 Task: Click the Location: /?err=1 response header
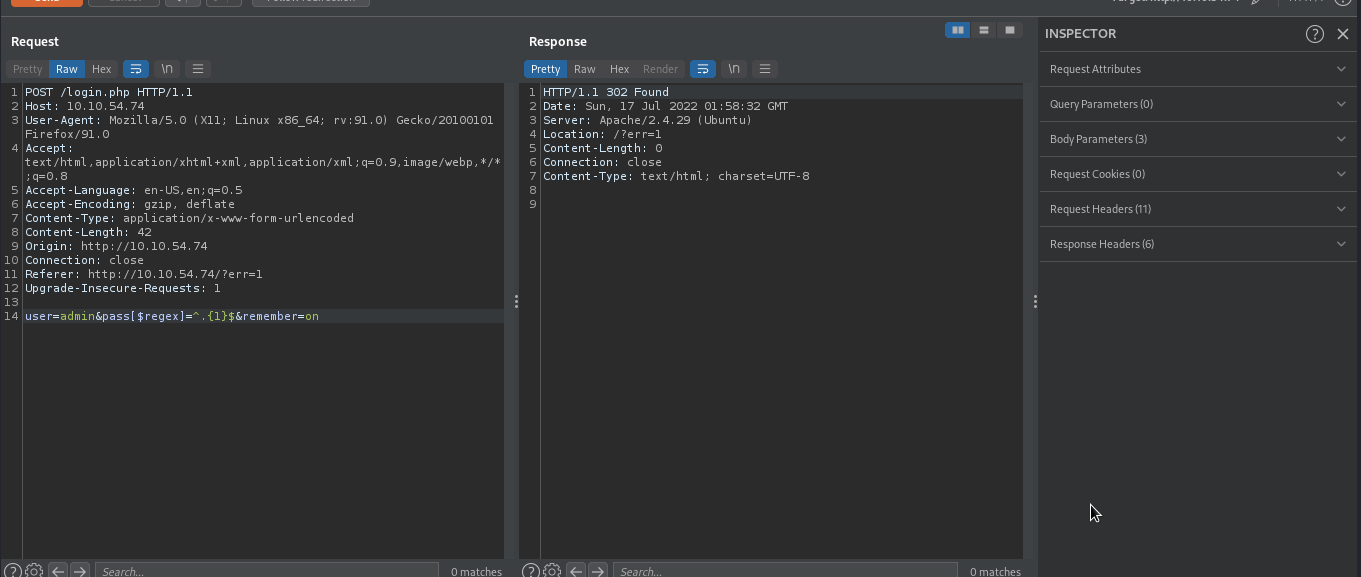tap(602, 134)
